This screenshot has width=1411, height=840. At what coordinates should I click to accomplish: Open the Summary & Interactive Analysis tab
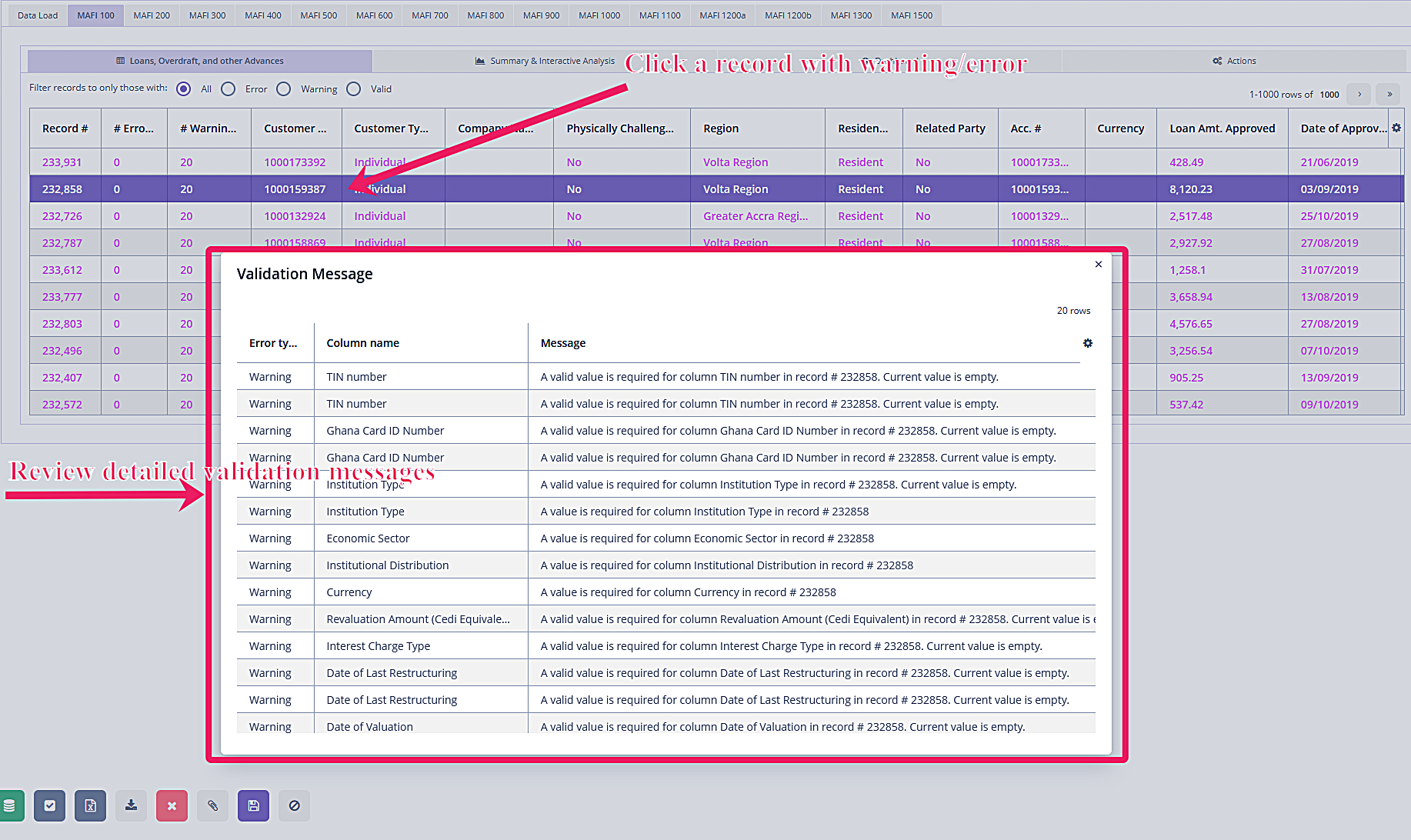[545, 61]
